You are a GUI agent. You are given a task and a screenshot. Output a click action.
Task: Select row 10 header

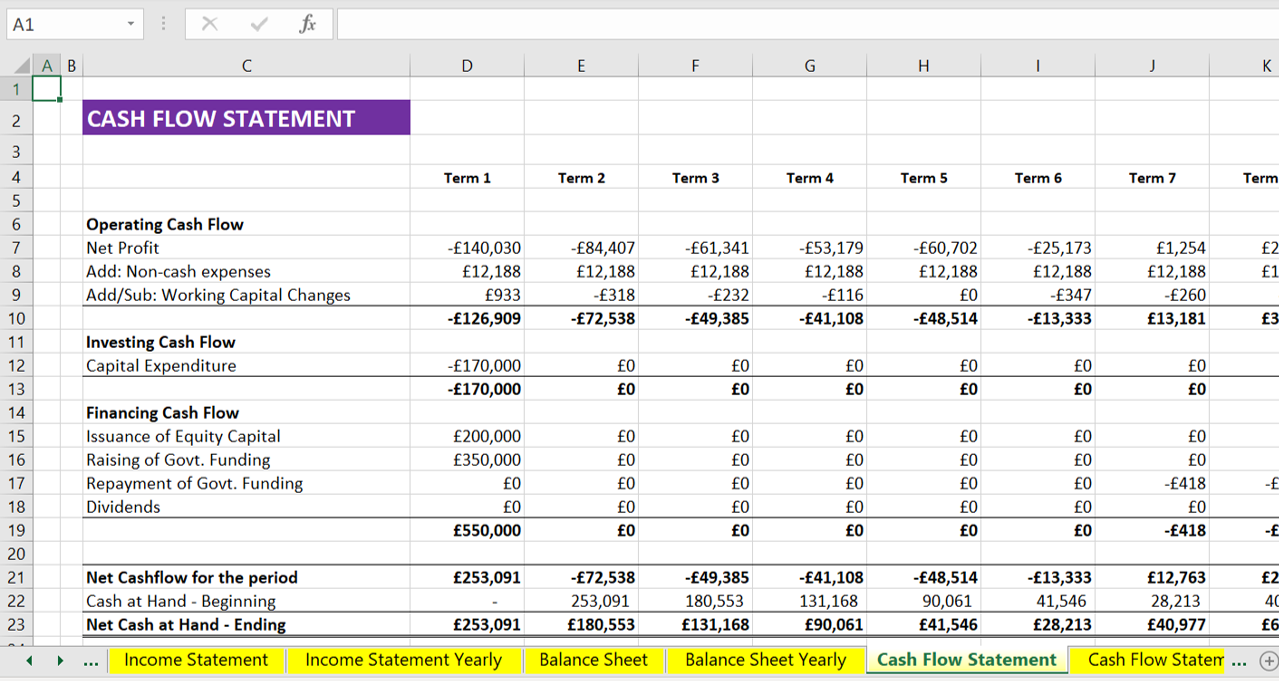tap(16, 319)
